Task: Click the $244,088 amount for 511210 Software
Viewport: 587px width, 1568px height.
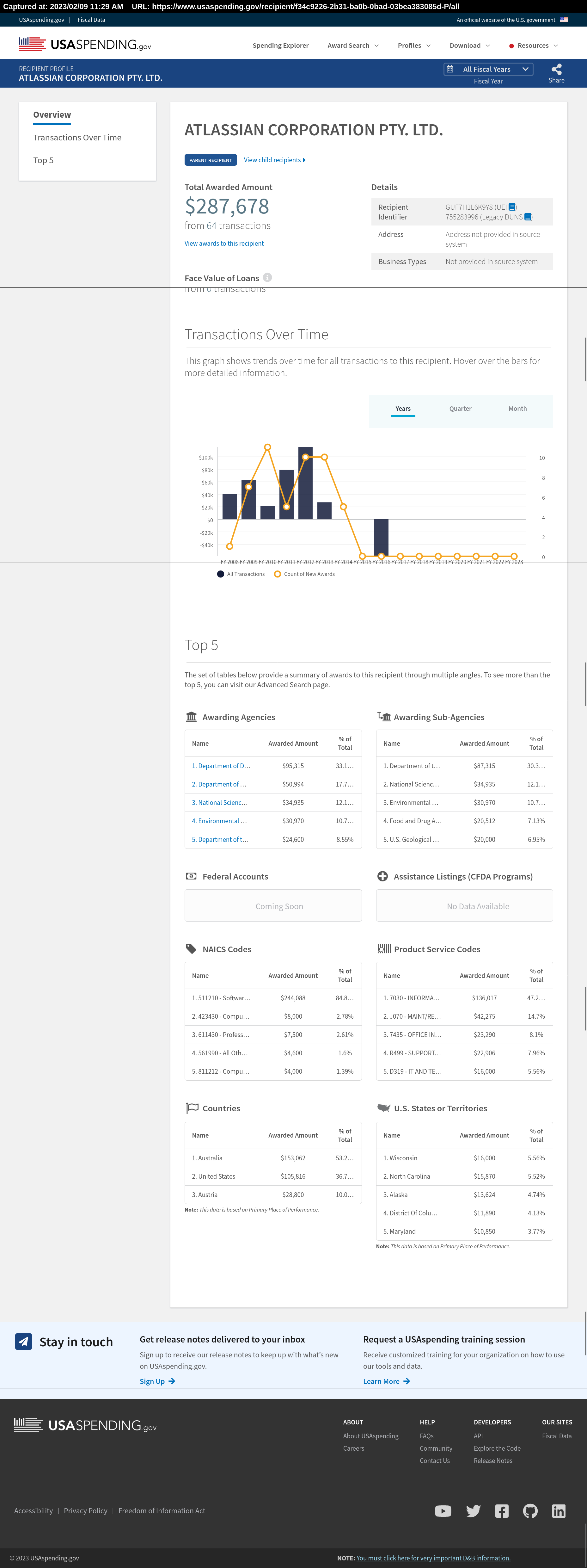Action: [293, 998]
